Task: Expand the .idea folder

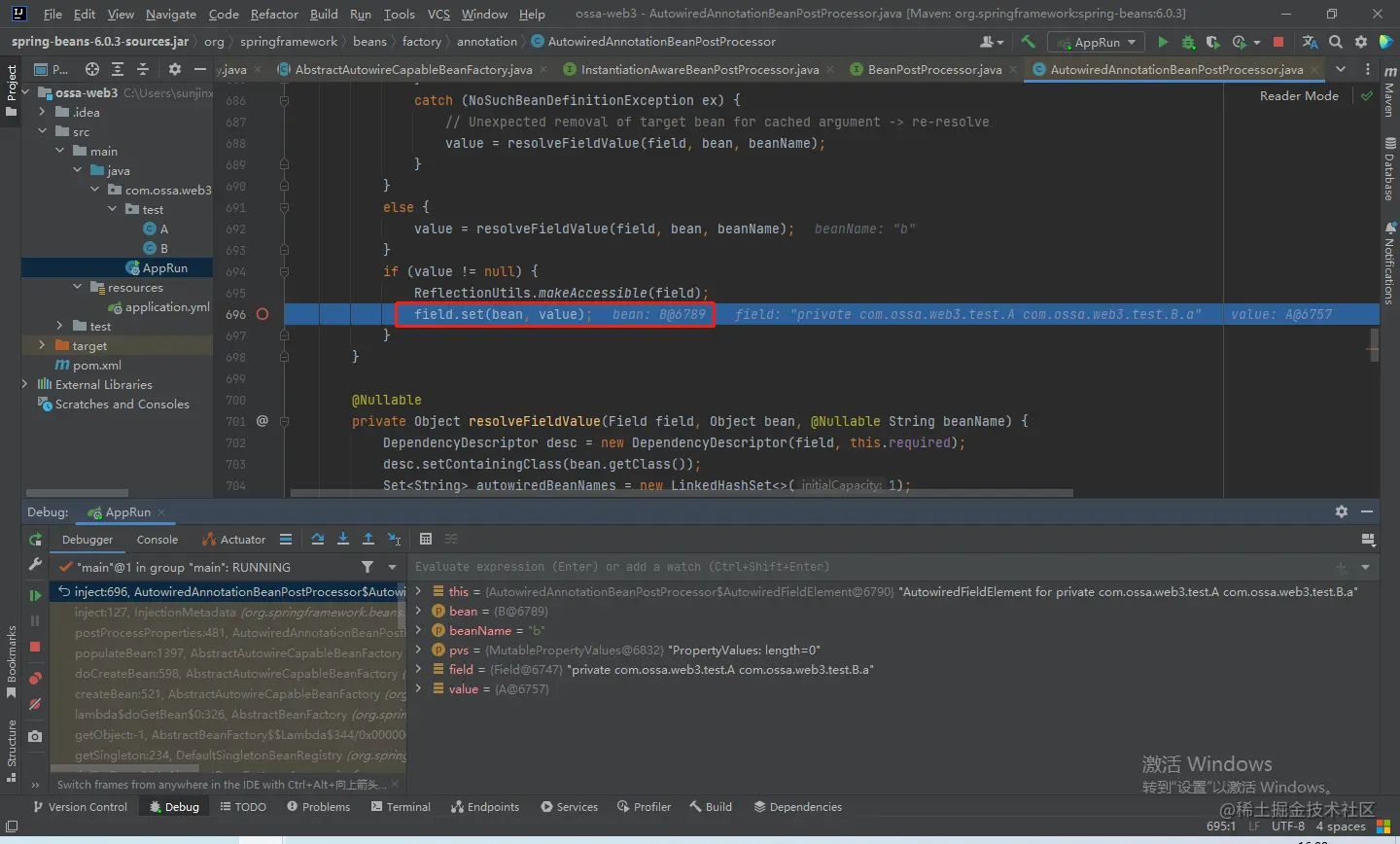Action: pyautogui.click(x=42, y=112)
